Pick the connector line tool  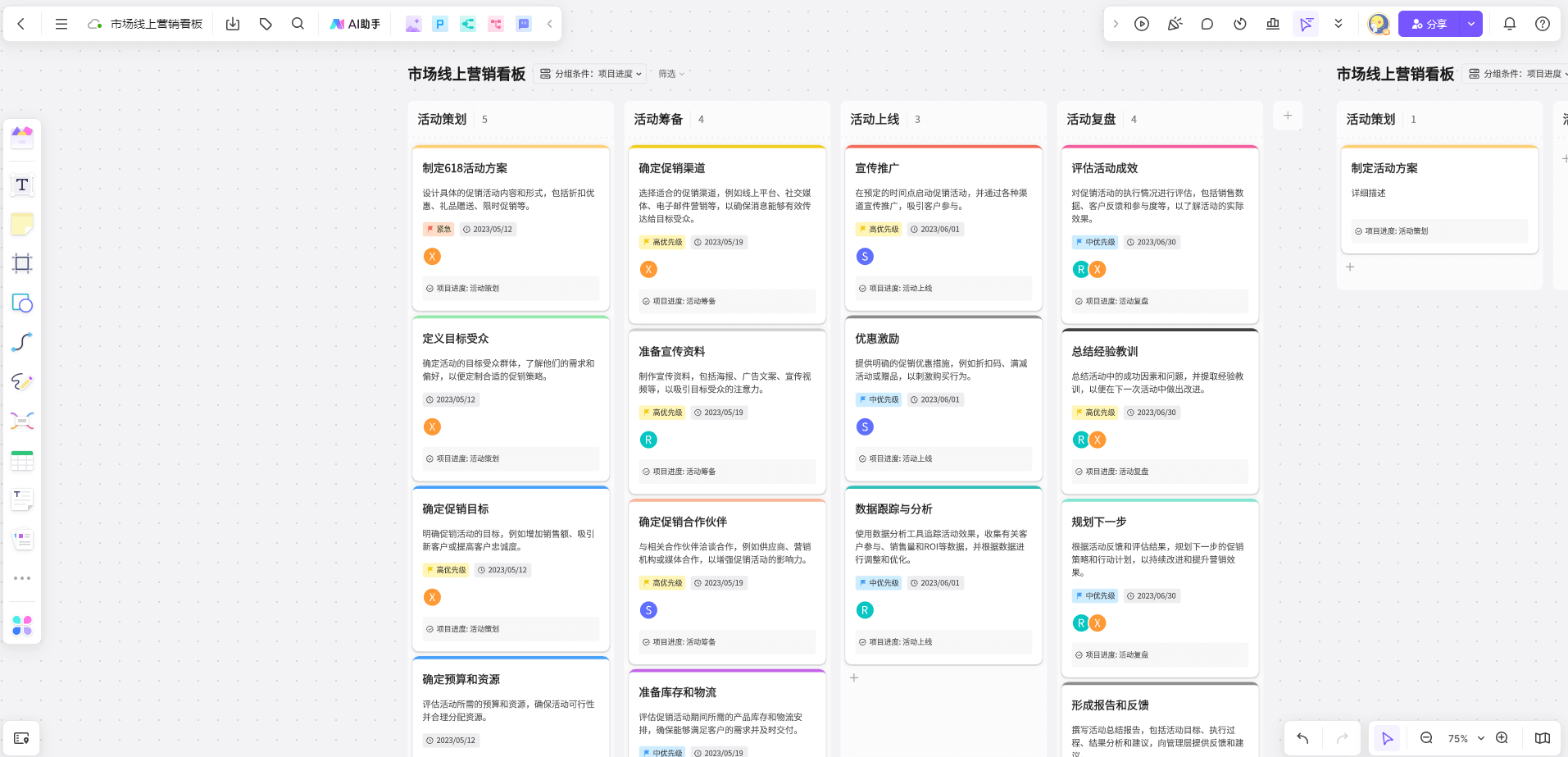[22, 342]
